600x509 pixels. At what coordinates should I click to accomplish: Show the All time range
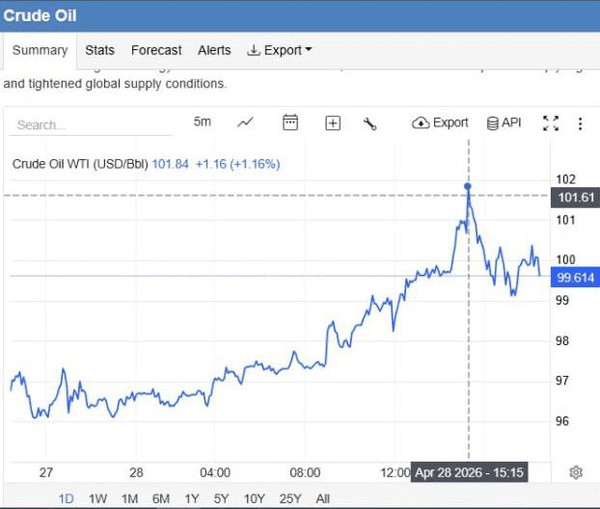click(322, 498)
